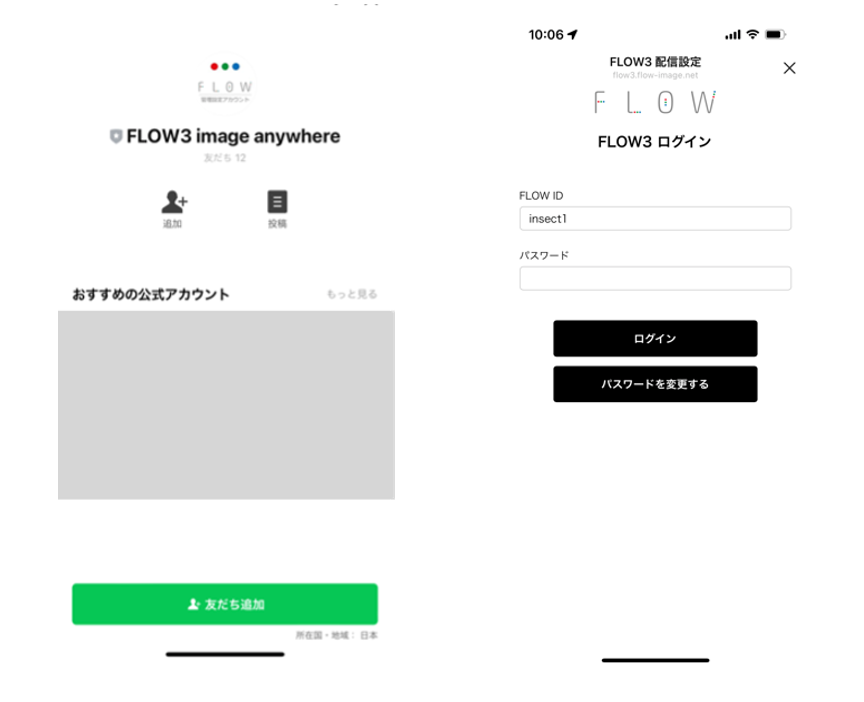
Task: Open もっと見る for recommended accounts
Action: [352, 295]
